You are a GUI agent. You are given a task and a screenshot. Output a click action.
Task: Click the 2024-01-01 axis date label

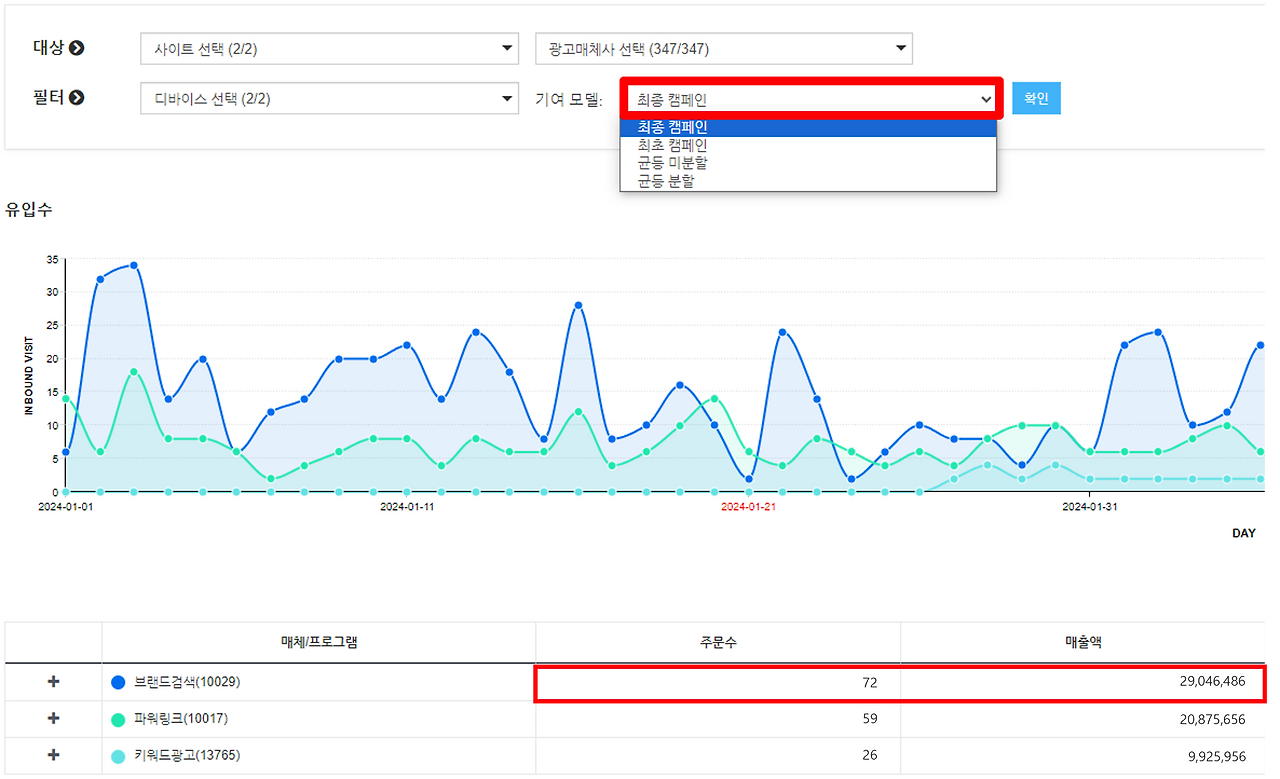tap(65, 507)
